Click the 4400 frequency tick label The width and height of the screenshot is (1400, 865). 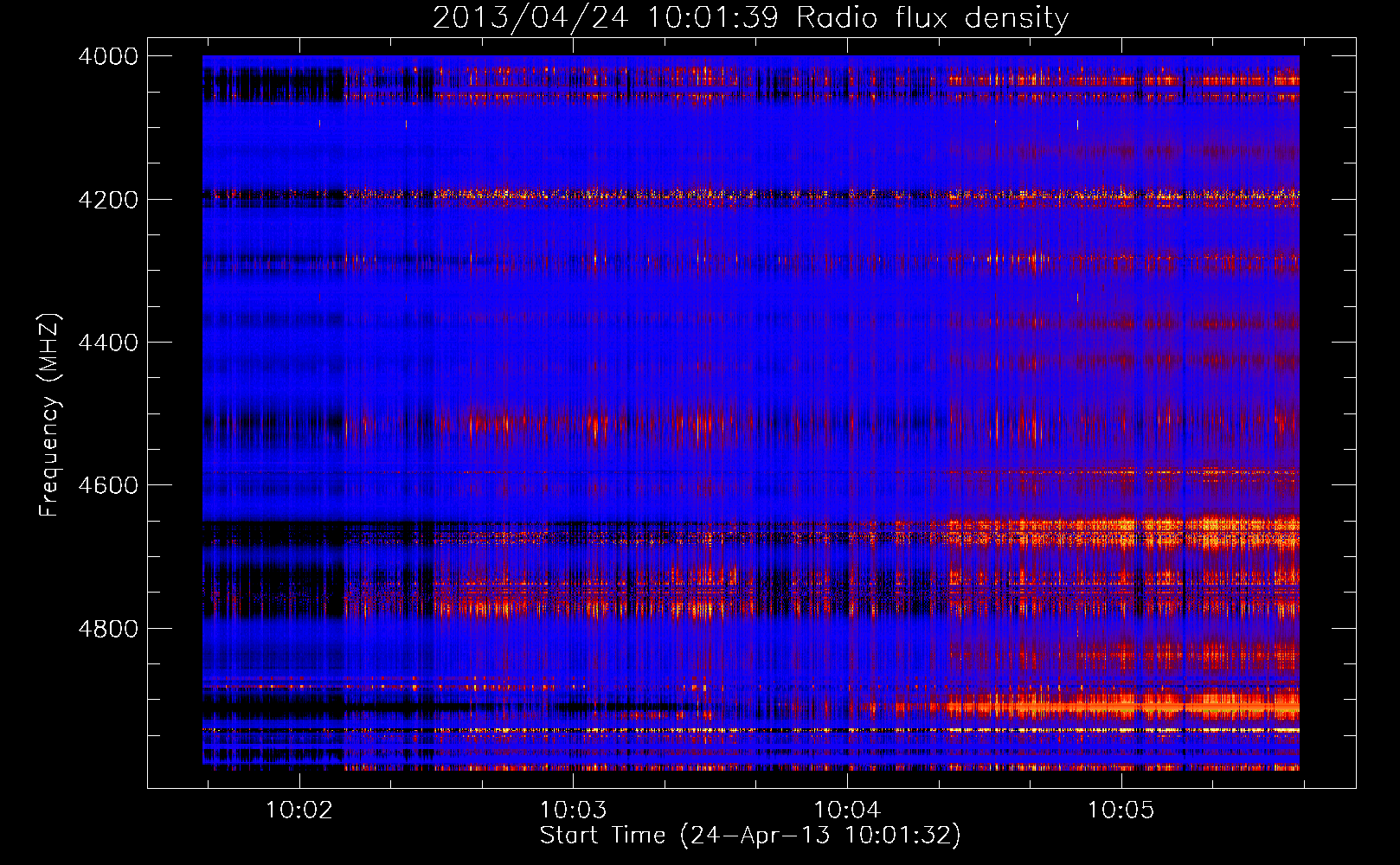tap(108, 343)
